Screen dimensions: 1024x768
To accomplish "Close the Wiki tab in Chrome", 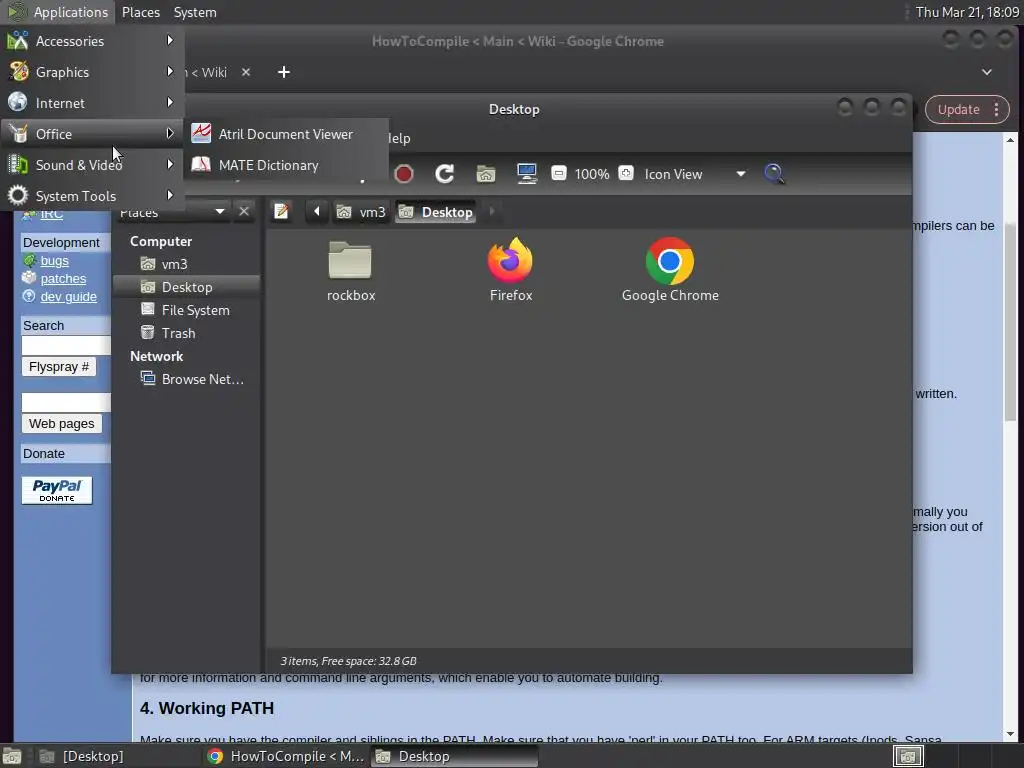I will [246, 72].
